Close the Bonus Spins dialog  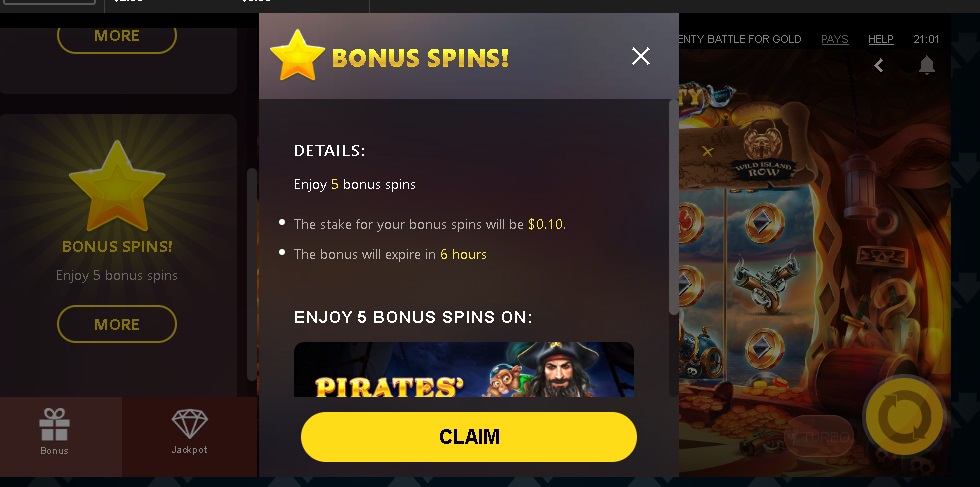point(641,56)
